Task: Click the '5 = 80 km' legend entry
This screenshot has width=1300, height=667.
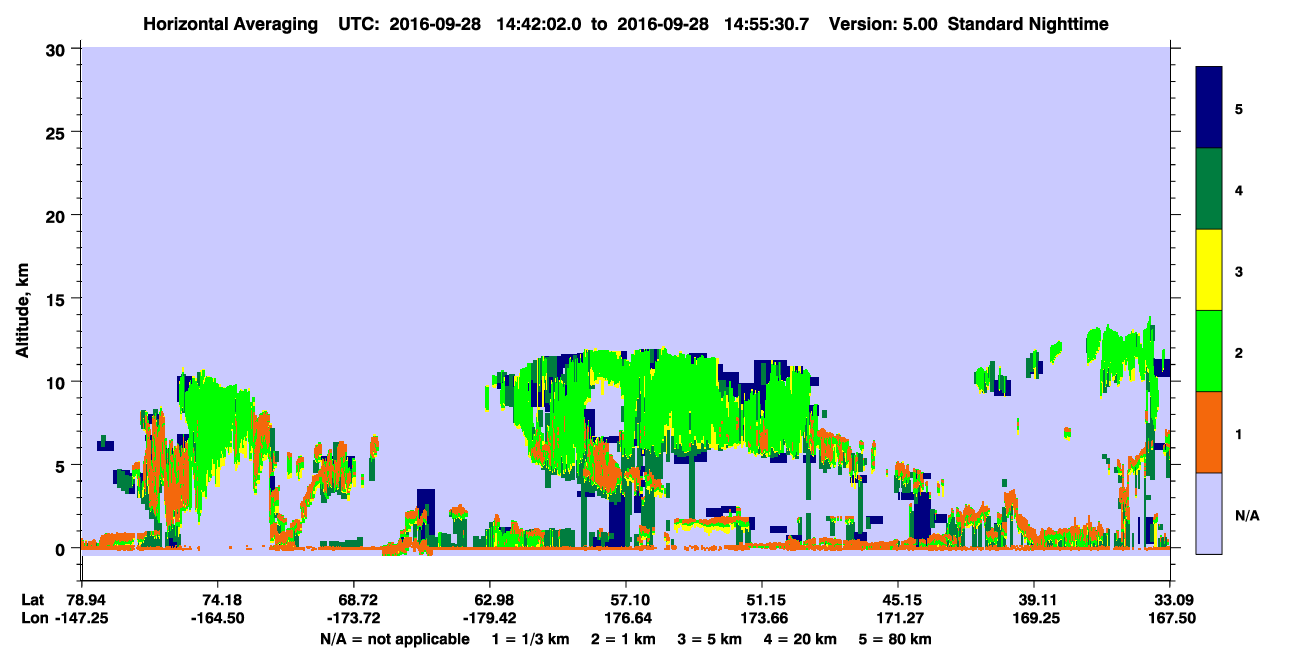Action: point(896,638)
